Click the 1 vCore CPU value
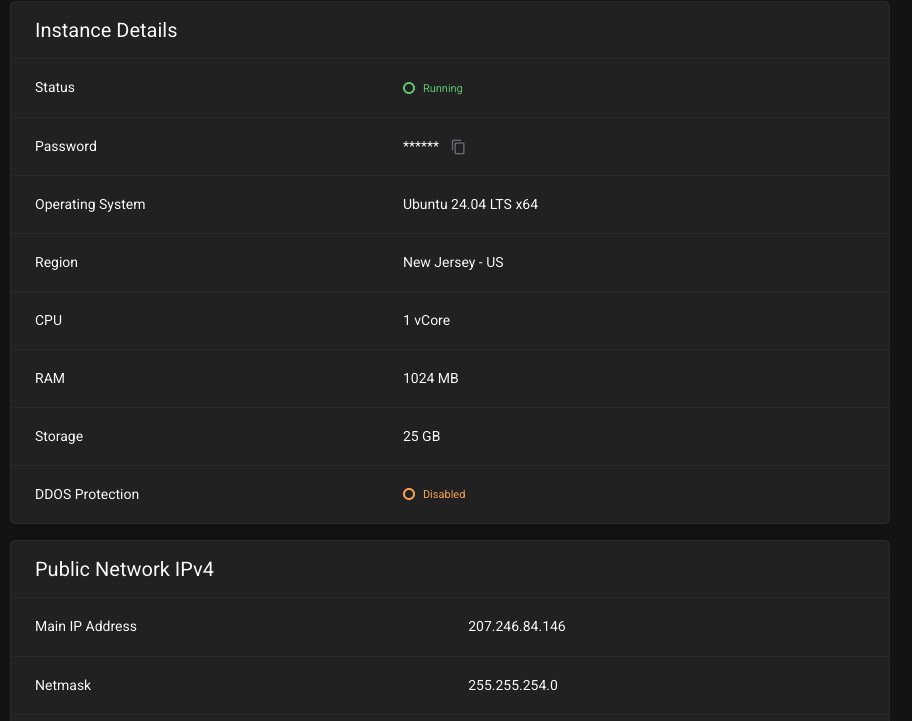The height and width of the screenshot is (721, 912). coord(426,320)
